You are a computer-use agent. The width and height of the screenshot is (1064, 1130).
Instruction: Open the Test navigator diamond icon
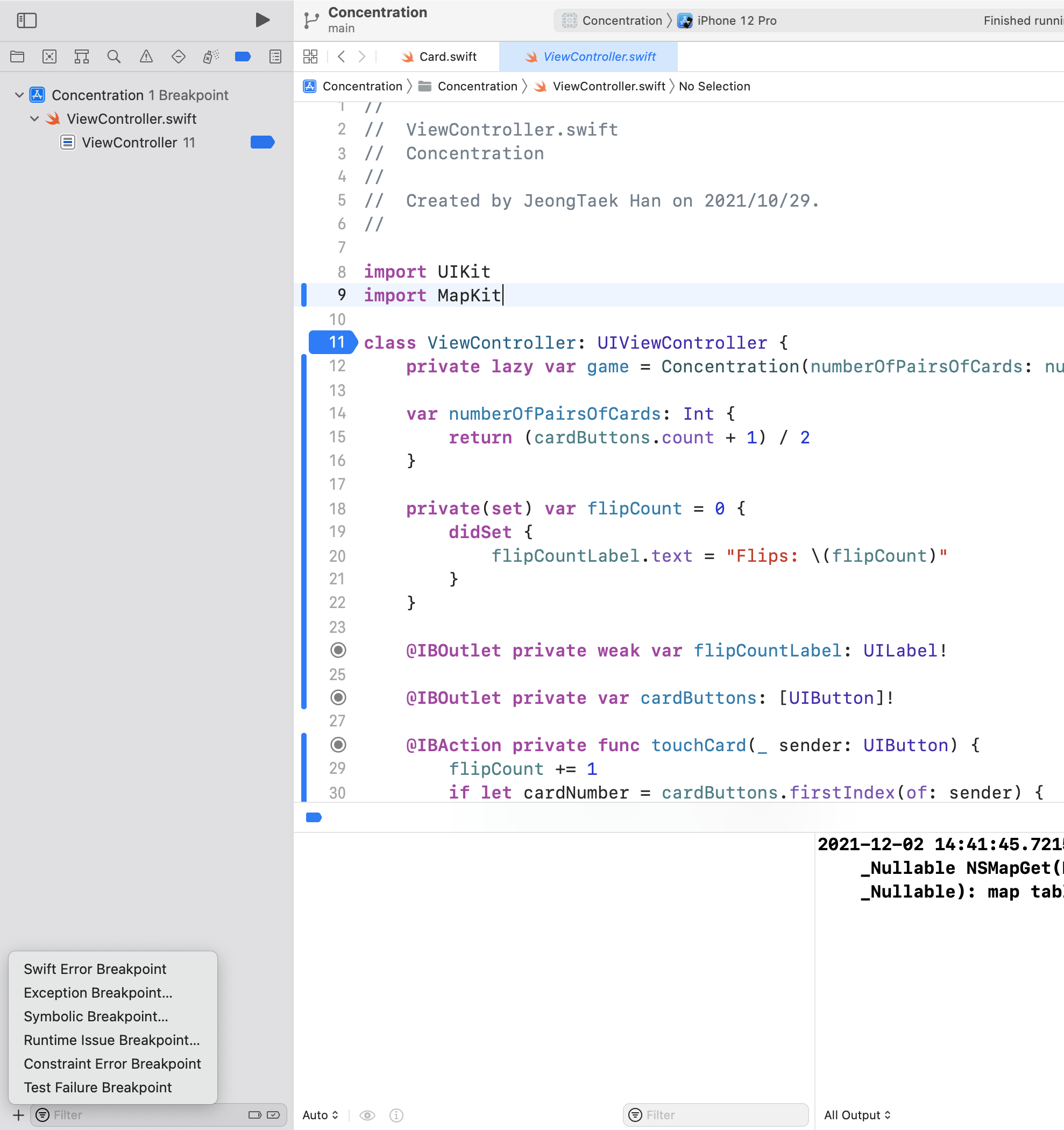coord(179,57)
